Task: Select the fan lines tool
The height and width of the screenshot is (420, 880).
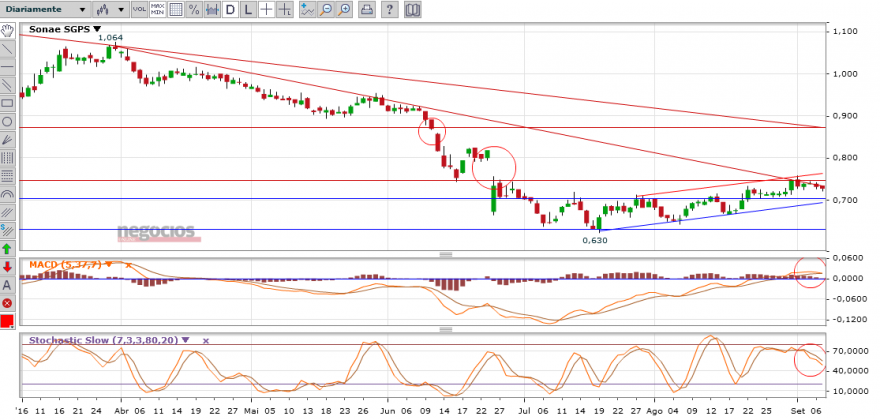Action: tap(7, 139)
